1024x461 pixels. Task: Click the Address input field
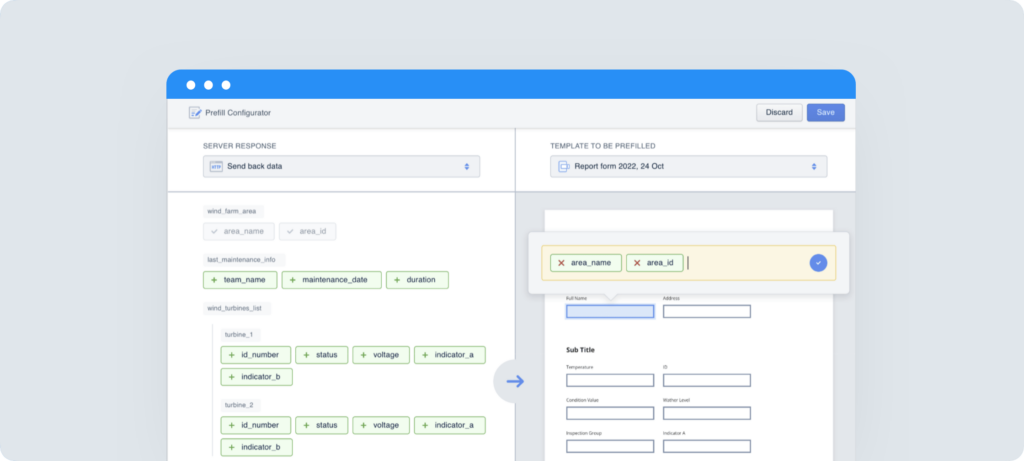pos(706,311)
